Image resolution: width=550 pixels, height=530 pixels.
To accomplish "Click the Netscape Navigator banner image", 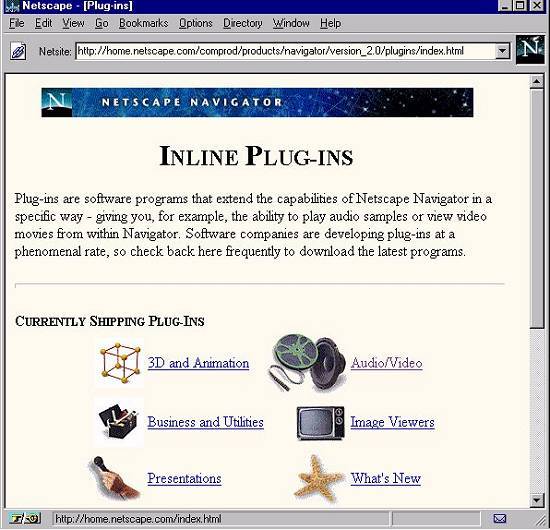I will [x=257, y=102].
